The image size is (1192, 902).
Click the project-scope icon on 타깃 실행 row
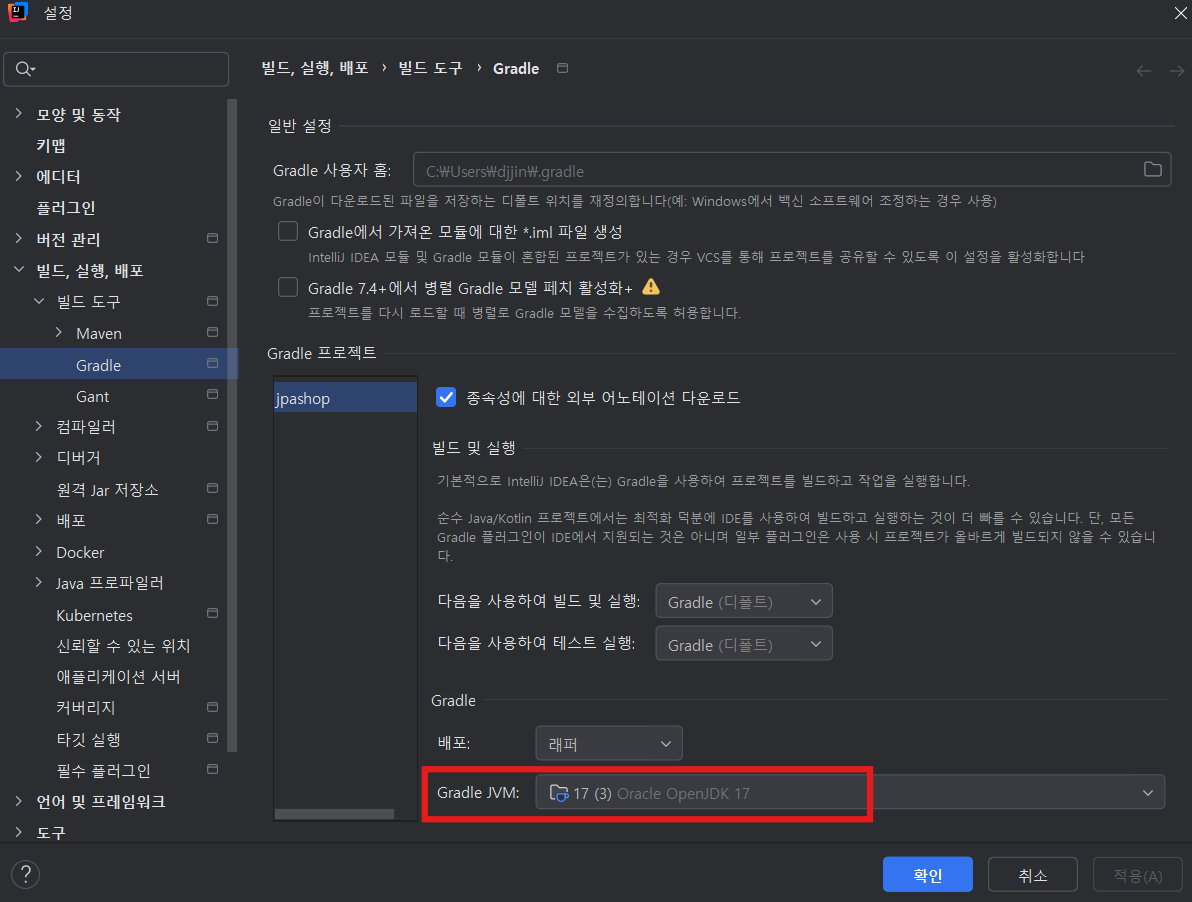tap(213, 738)
